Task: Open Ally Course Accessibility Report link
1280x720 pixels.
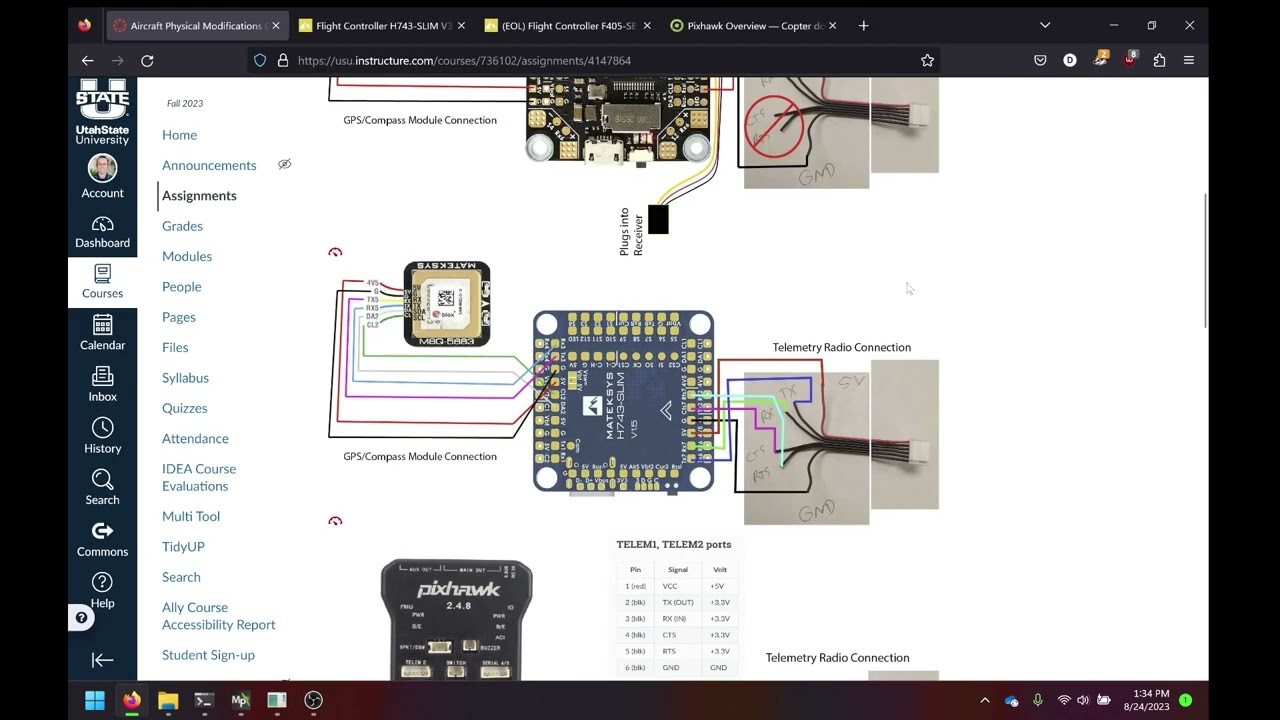Action: (218, 616)
